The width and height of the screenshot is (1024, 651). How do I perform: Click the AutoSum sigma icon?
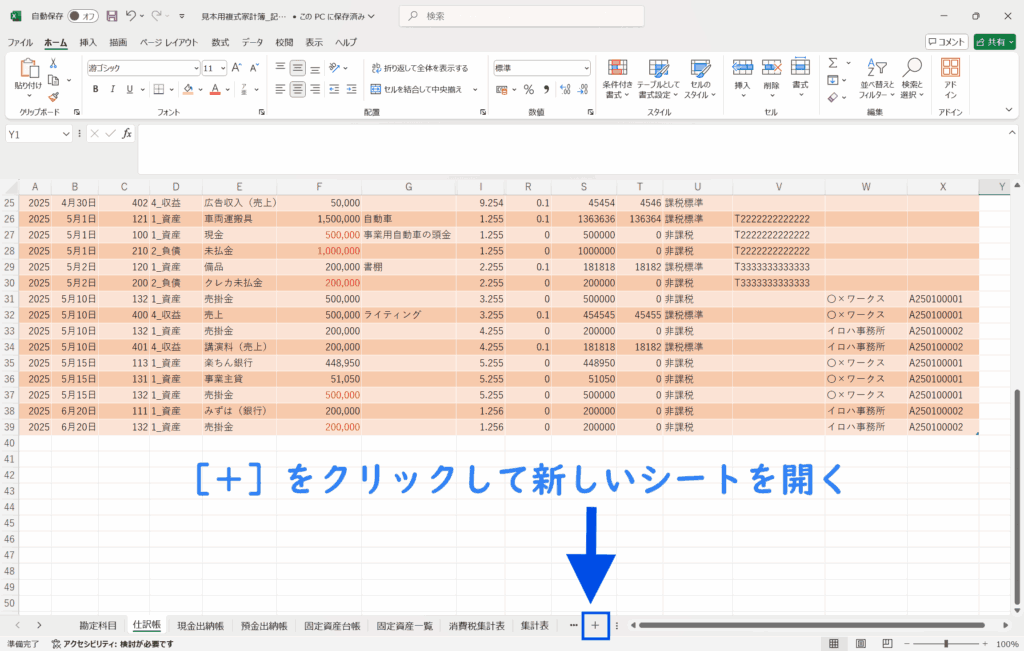pos(833,63)
